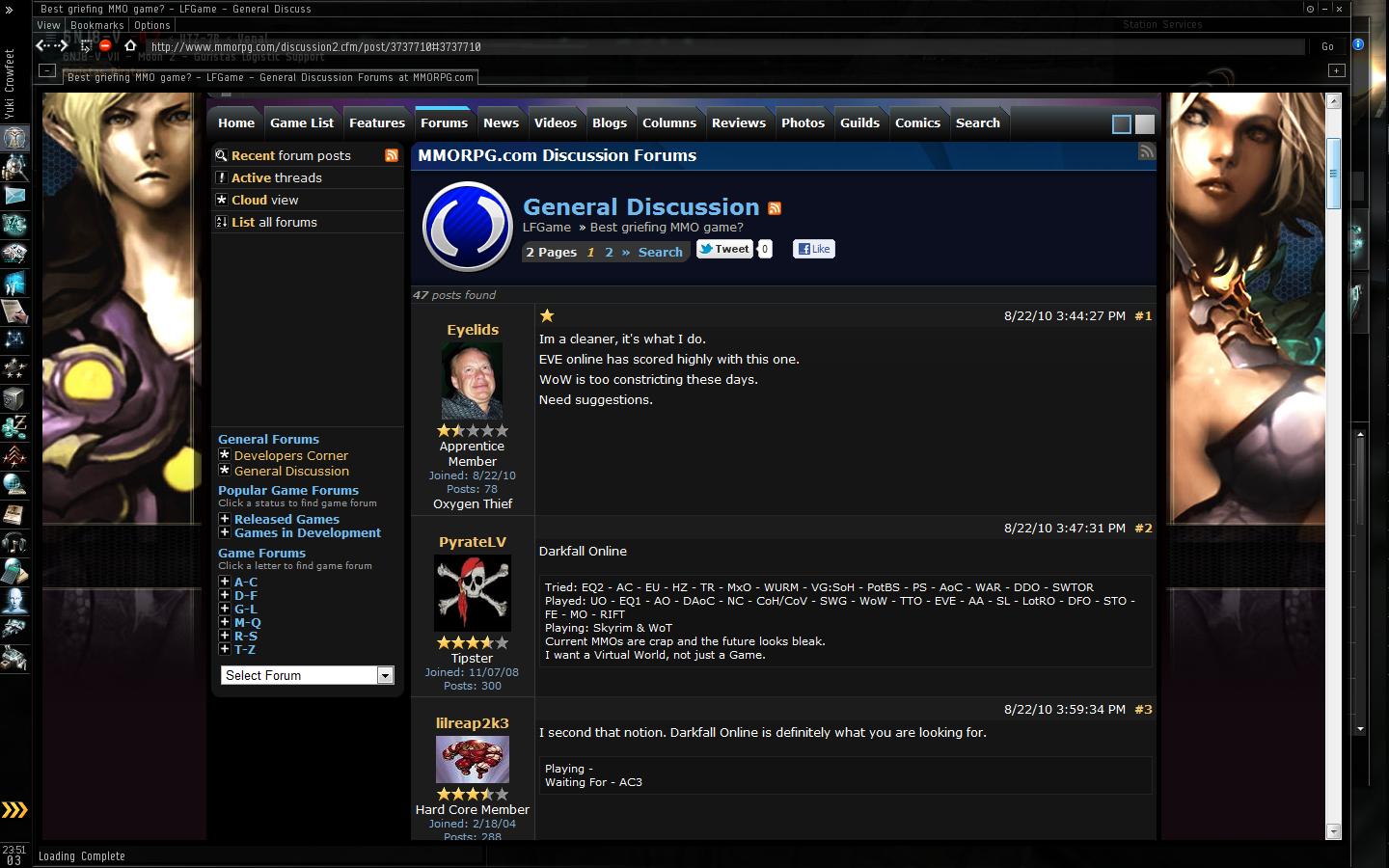Switch to the light grey site theme square
1389x868 pixels.
pyautogui.click(x=1145, y=123)
